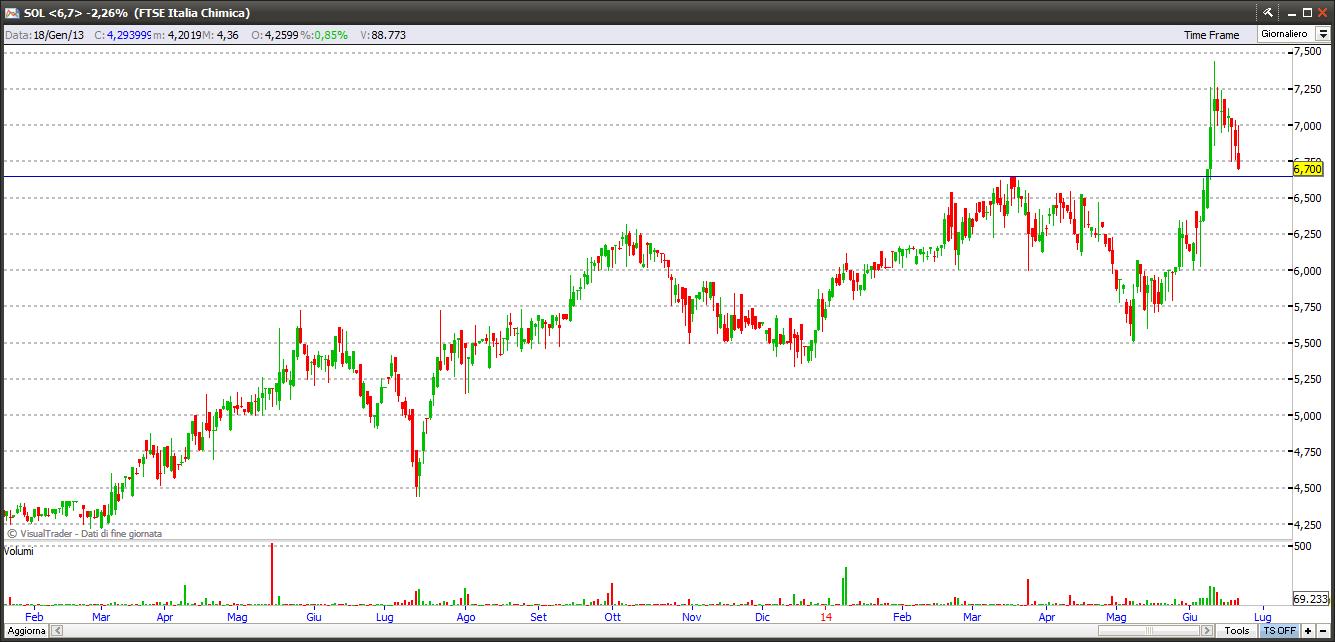Viewport: 1335px width, 642px height.
Task: Click the scrollbar right arrow
Action: [1207, 631]
